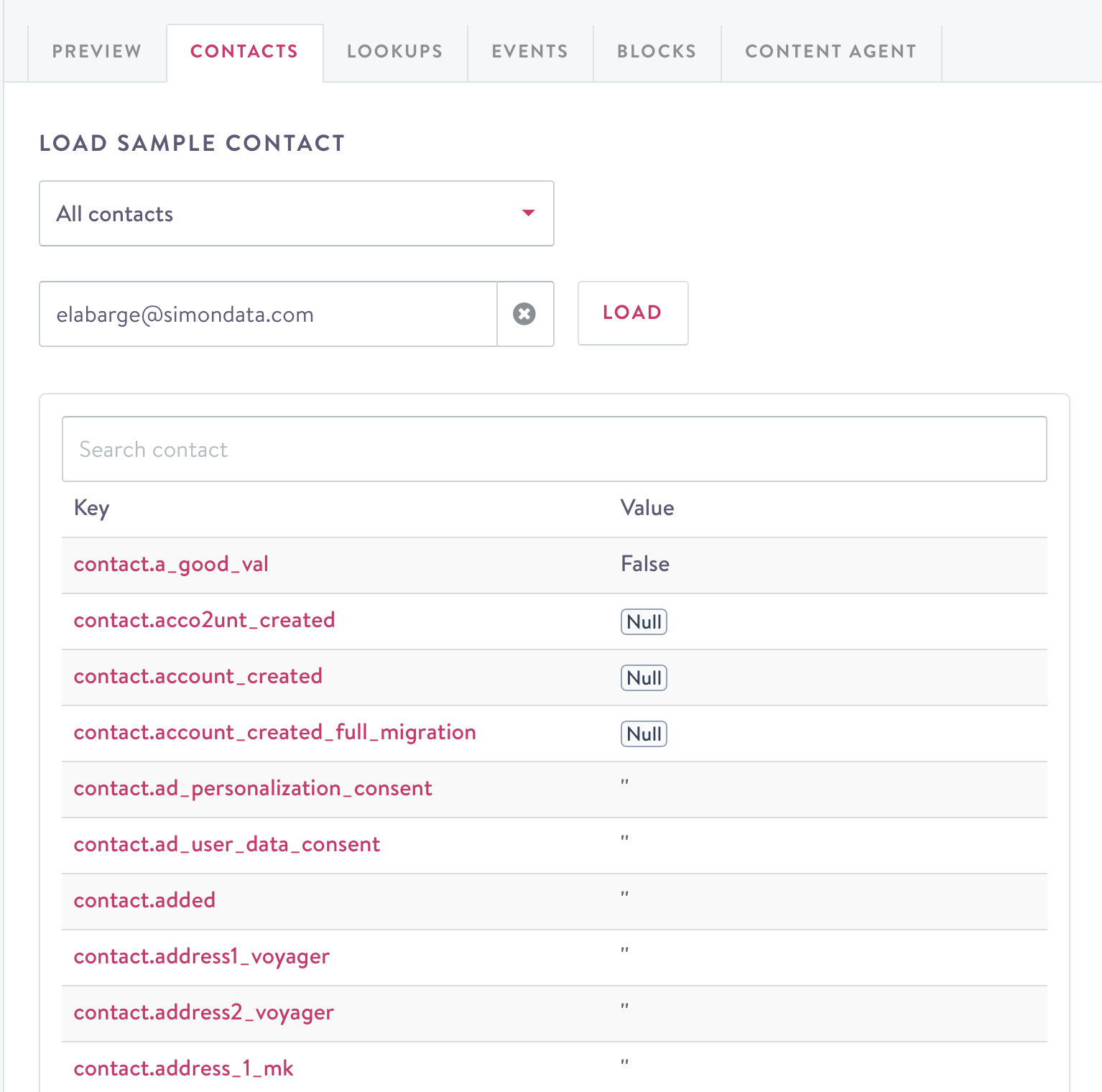Click contact.ad_personalization_consent key
The height and width of the screenshot is (1092, 1102).
[253, 789]
